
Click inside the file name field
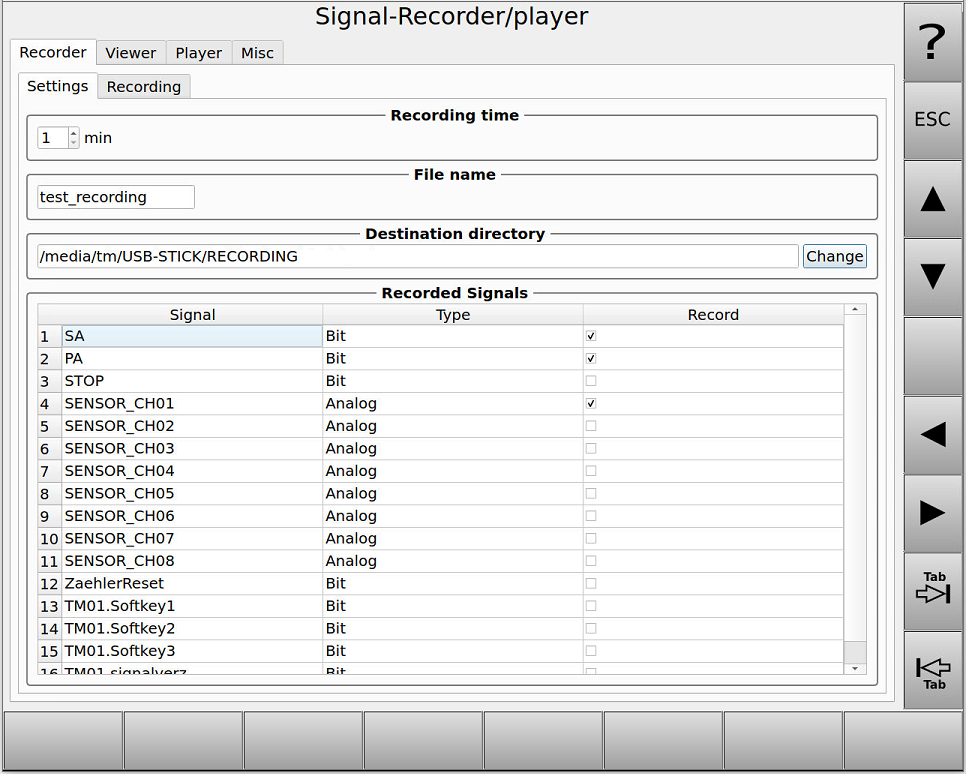click(115, 196)
